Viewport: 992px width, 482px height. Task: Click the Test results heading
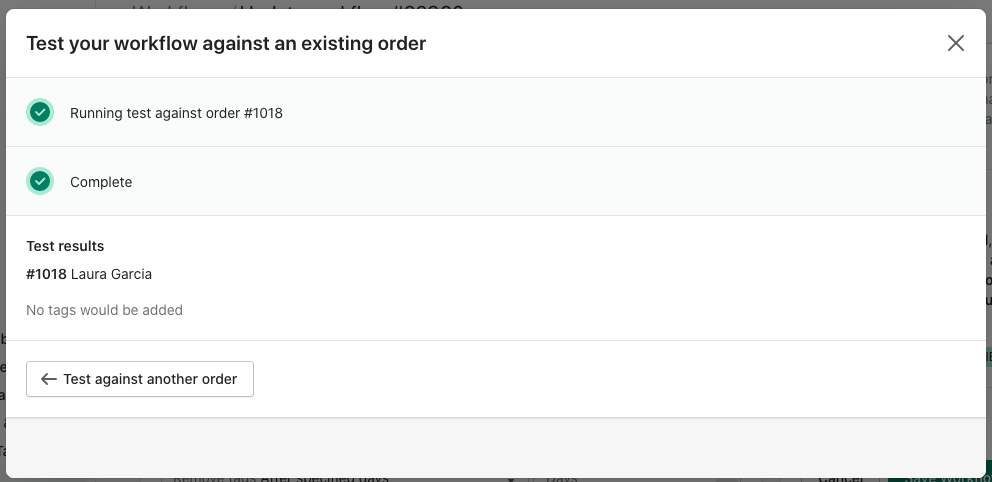click(65, 246)
